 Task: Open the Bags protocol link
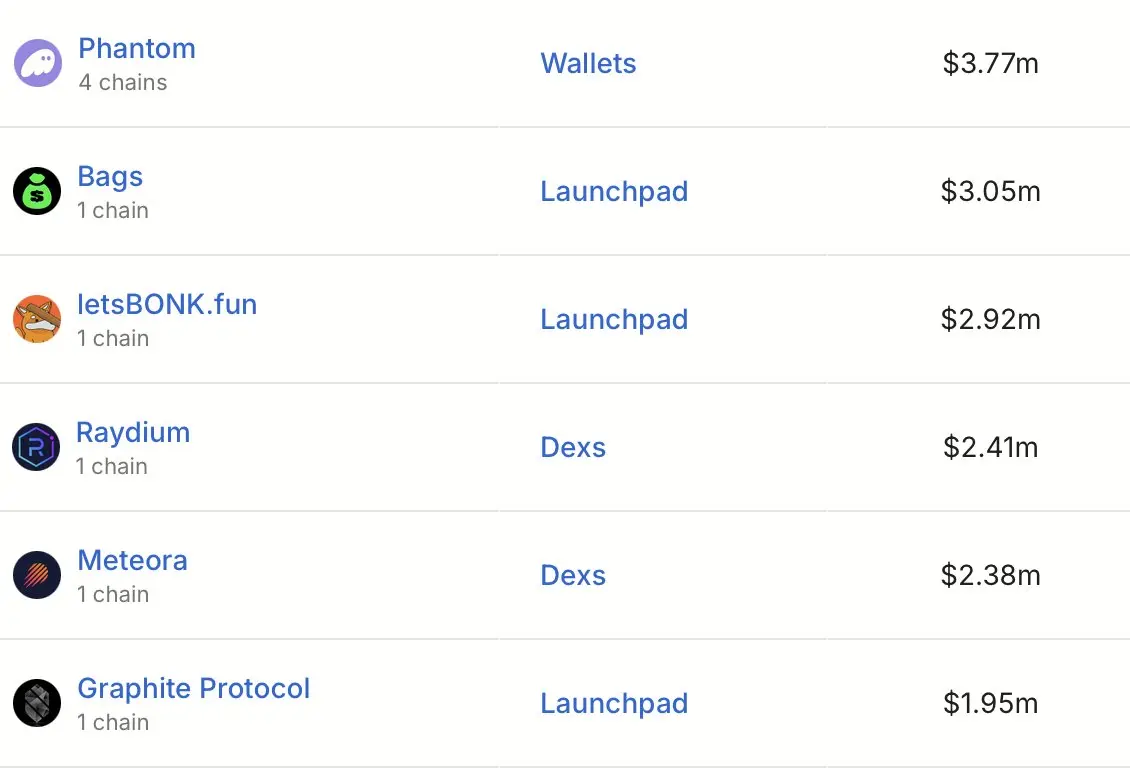coord(110,177)
